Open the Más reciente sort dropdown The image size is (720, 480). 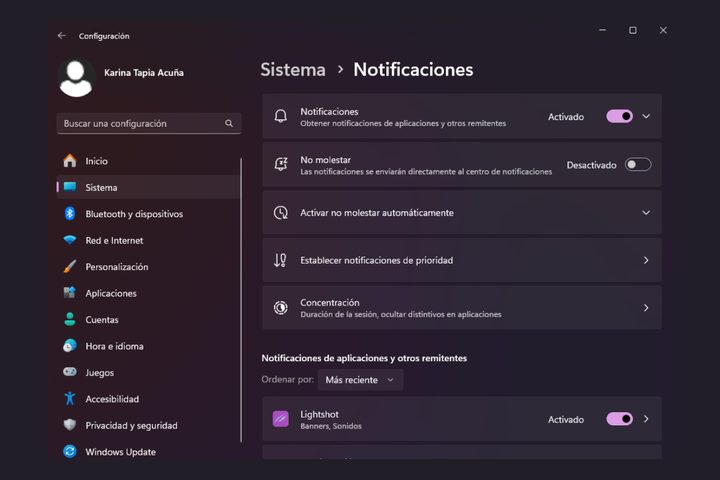(x=360, y=380)
